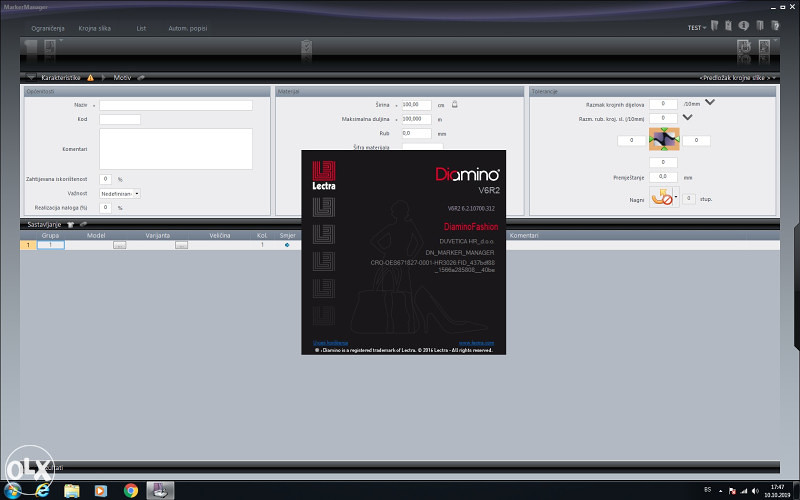Click the Nagni rotation-forbidden icon

(x=661, y=197)
